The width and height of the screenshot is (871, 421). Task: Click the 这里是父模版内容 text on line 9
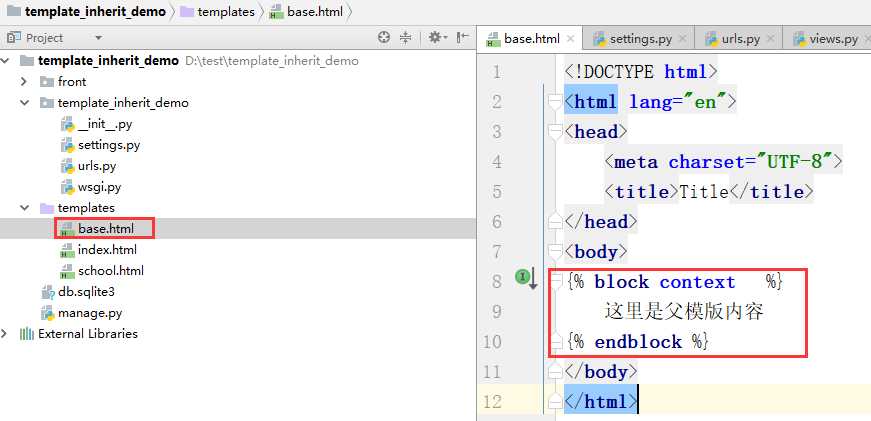click(x=684, y=312)
